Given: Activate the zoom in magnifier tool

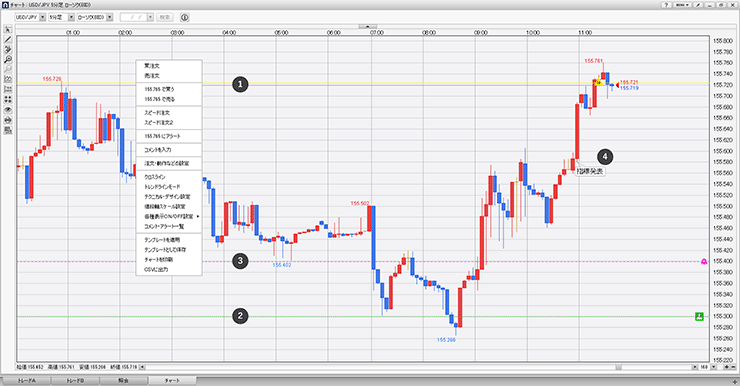Looking at the screenshot, I should (8, 59).
